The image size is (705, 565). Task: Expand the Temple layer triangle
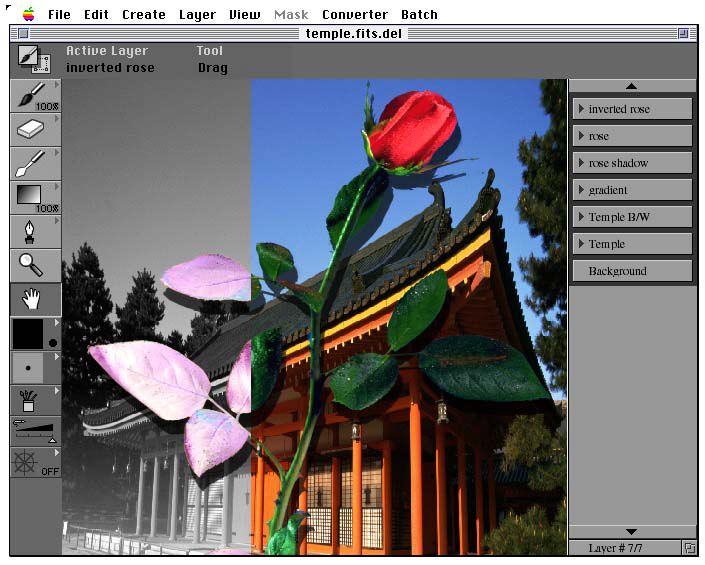point(581,244)
